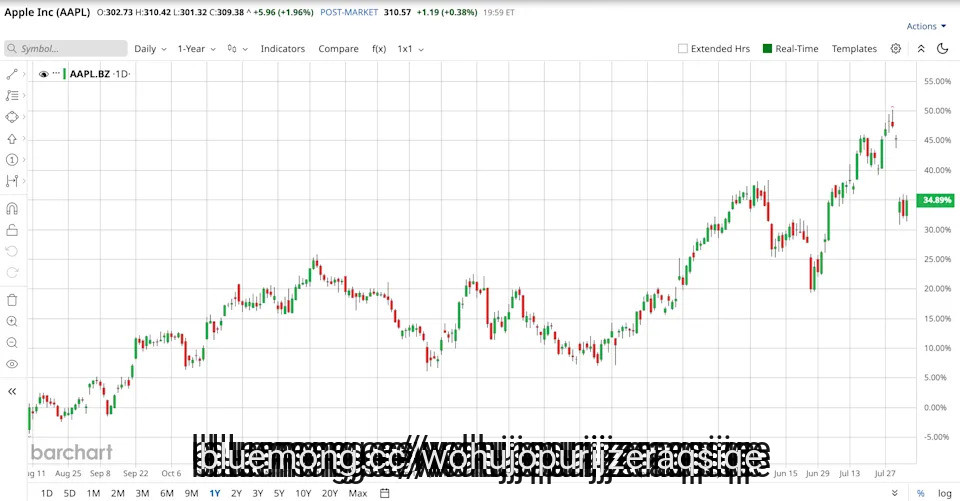Collapse the left drawing toolbar
Viewport: 960px width, 501px height.
[x=12, y=391]
